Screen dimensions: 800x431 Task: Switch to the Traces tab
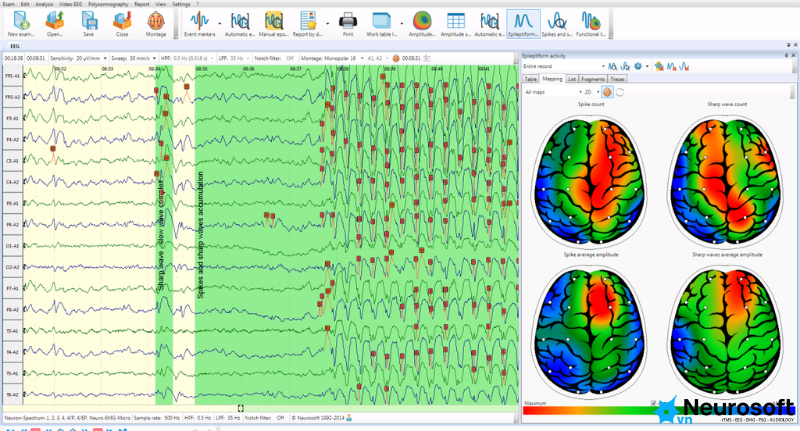[617, 79]
